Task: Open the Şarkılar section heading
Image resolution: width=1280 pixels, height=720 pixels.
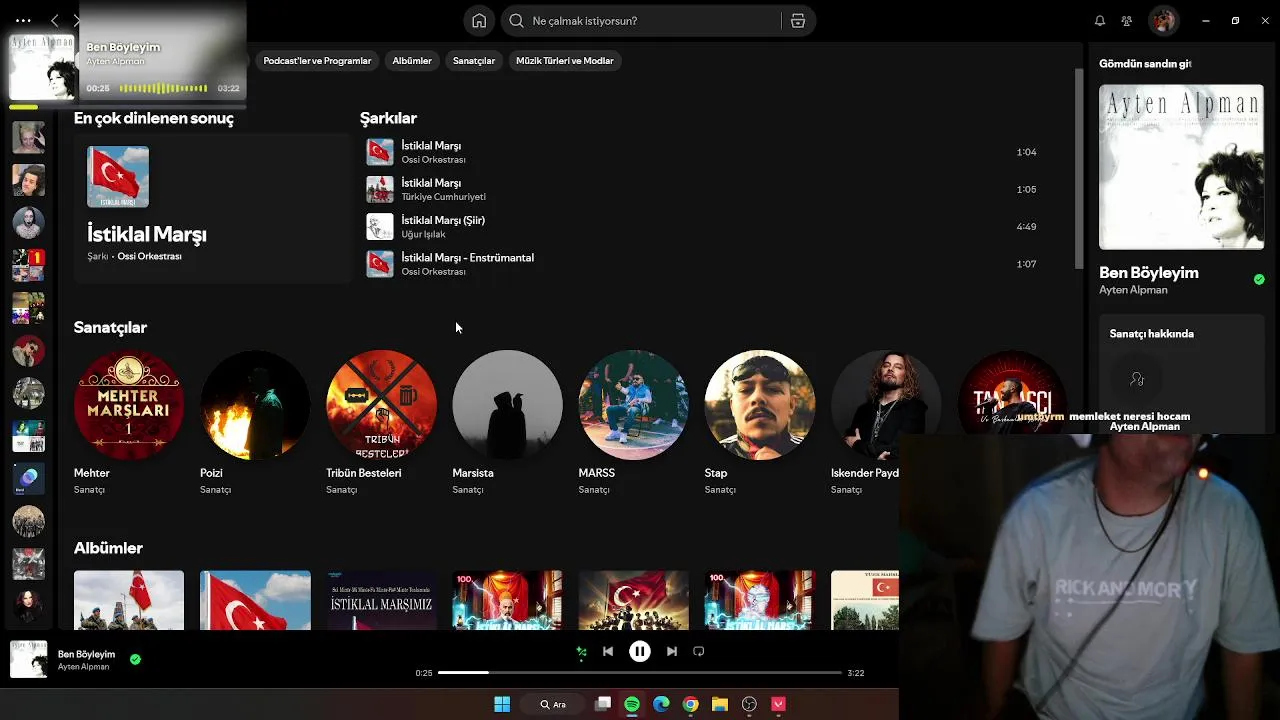Action: pos(388,118)
